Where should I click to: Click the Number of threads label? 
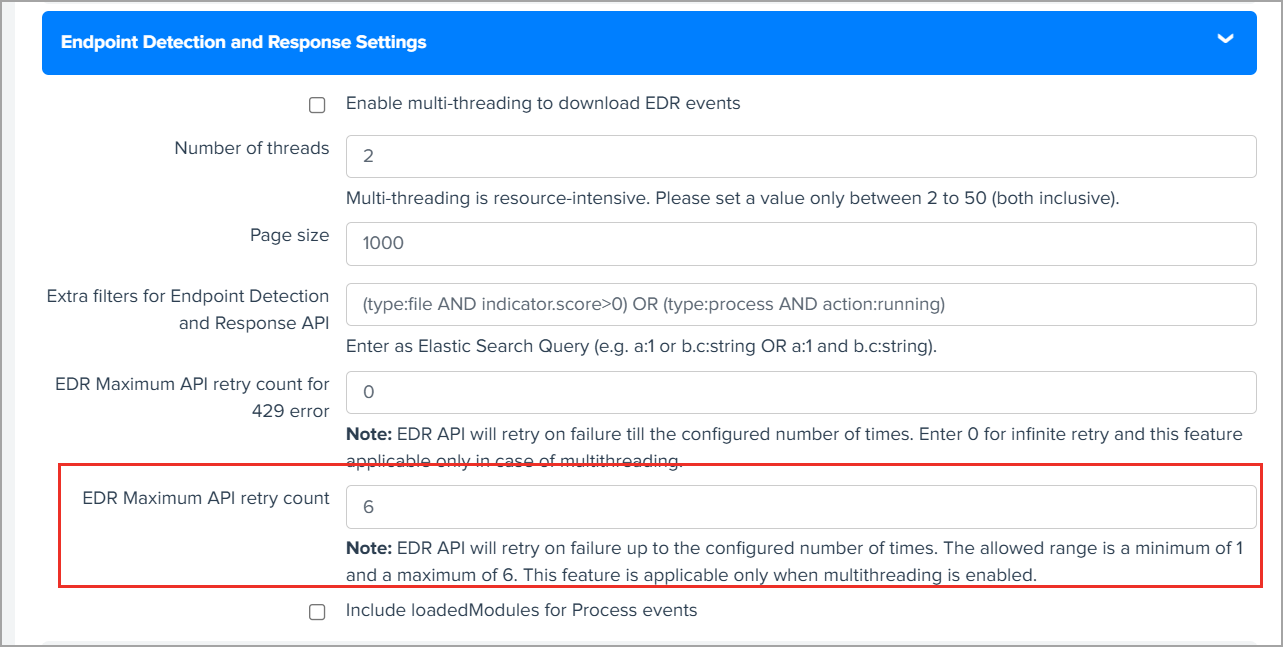tap(251, 148)
